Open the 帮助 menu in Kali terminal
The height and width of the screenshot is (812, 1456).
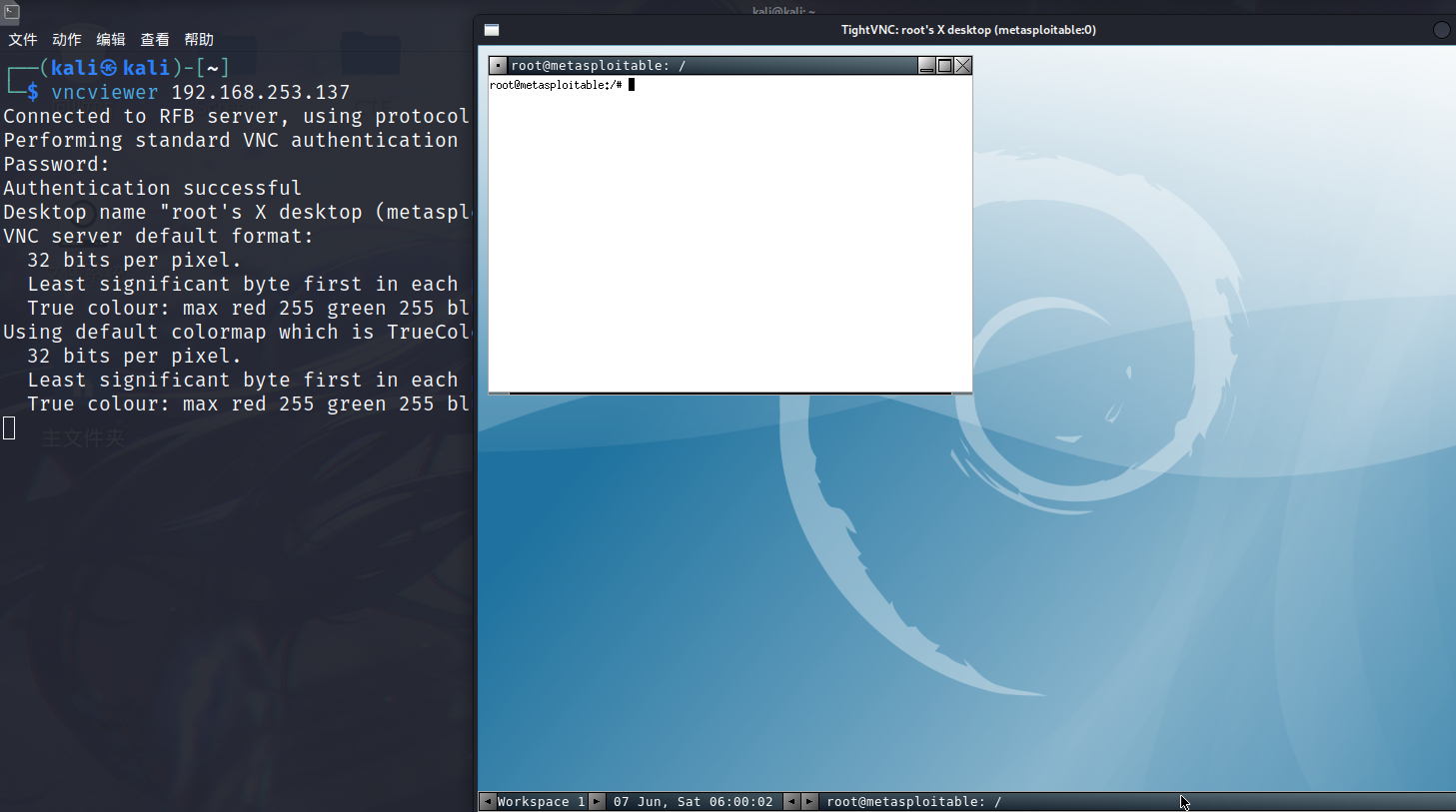click(x=199, y=40)
